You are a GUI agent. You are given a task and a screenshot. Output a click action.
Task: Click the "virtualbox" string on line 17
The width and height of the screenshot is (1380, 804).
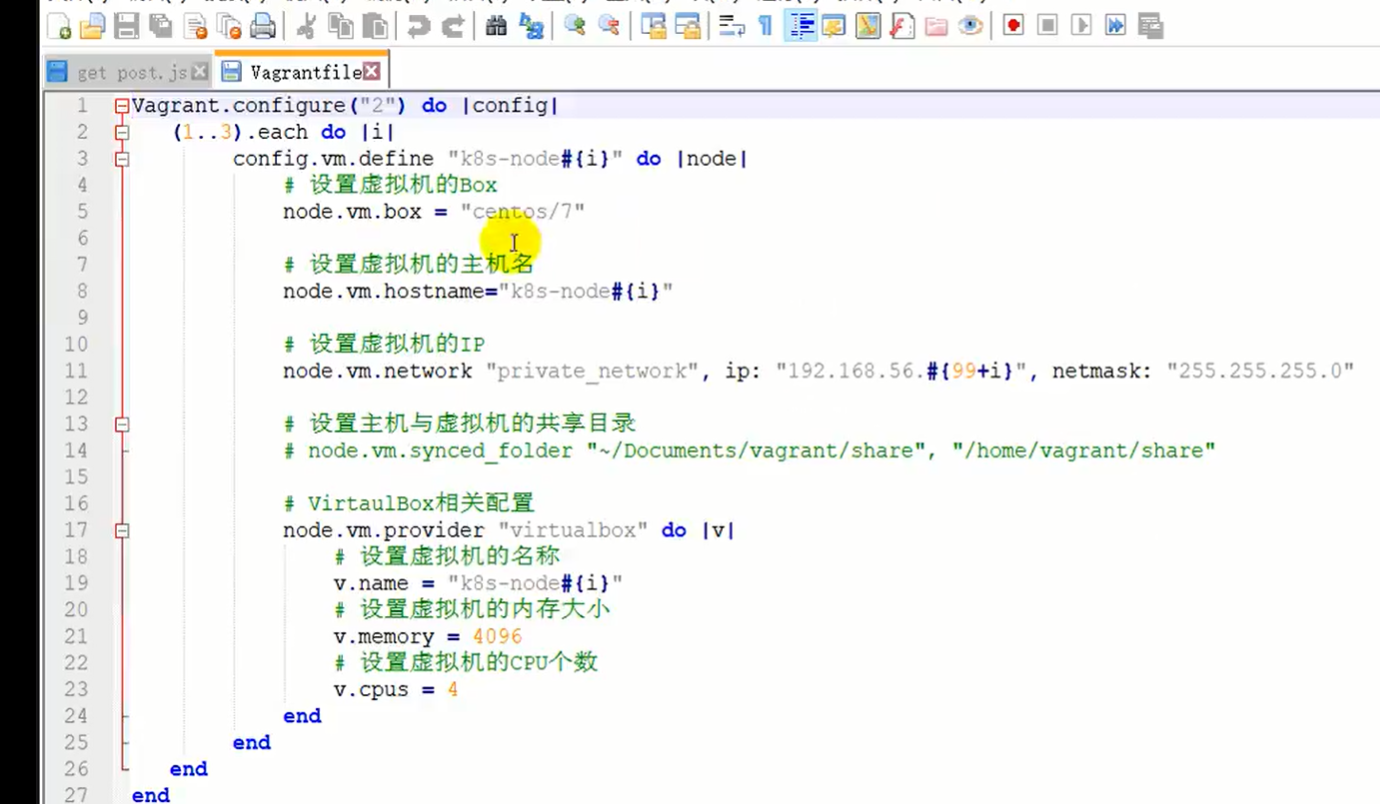573,530
